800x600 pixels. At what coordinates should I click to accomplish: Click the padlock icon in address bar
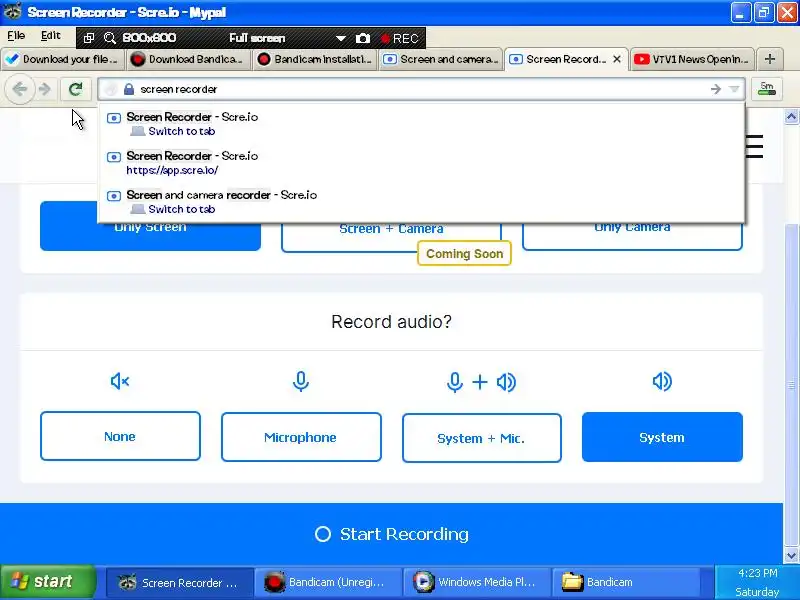pyautogui.click(x=129, y=89)
